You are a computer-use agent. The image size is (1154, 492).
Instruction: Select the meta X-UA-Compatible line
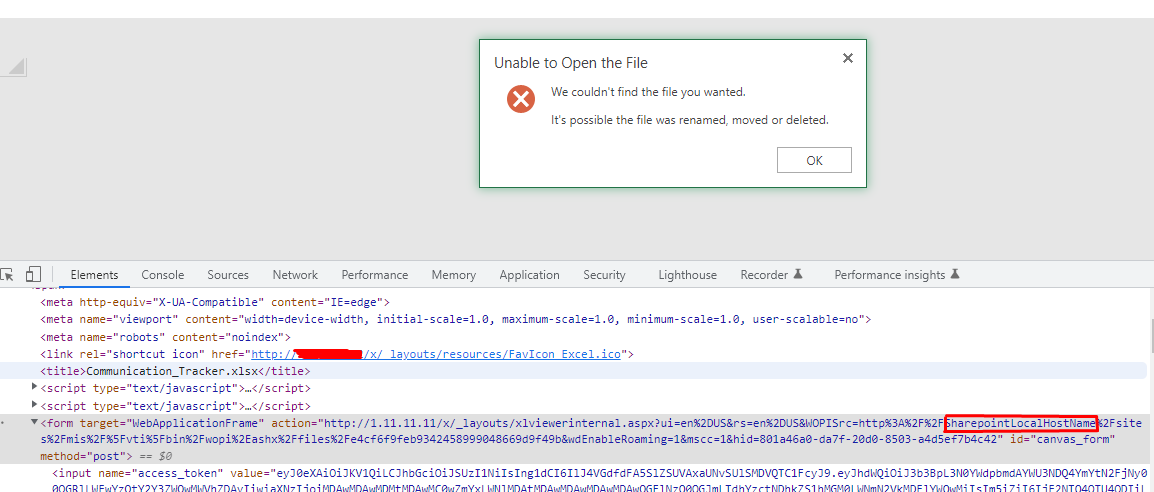(215, 302)
